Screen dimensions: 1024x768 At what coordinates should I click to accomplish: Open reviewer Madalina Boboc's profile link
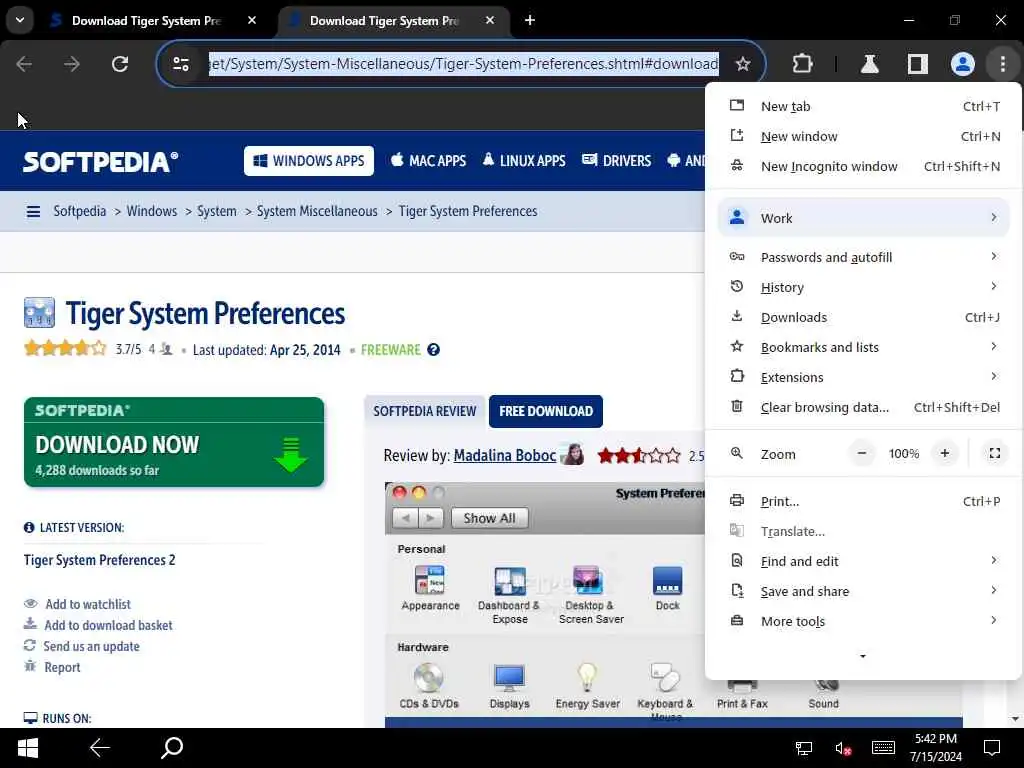505,455
